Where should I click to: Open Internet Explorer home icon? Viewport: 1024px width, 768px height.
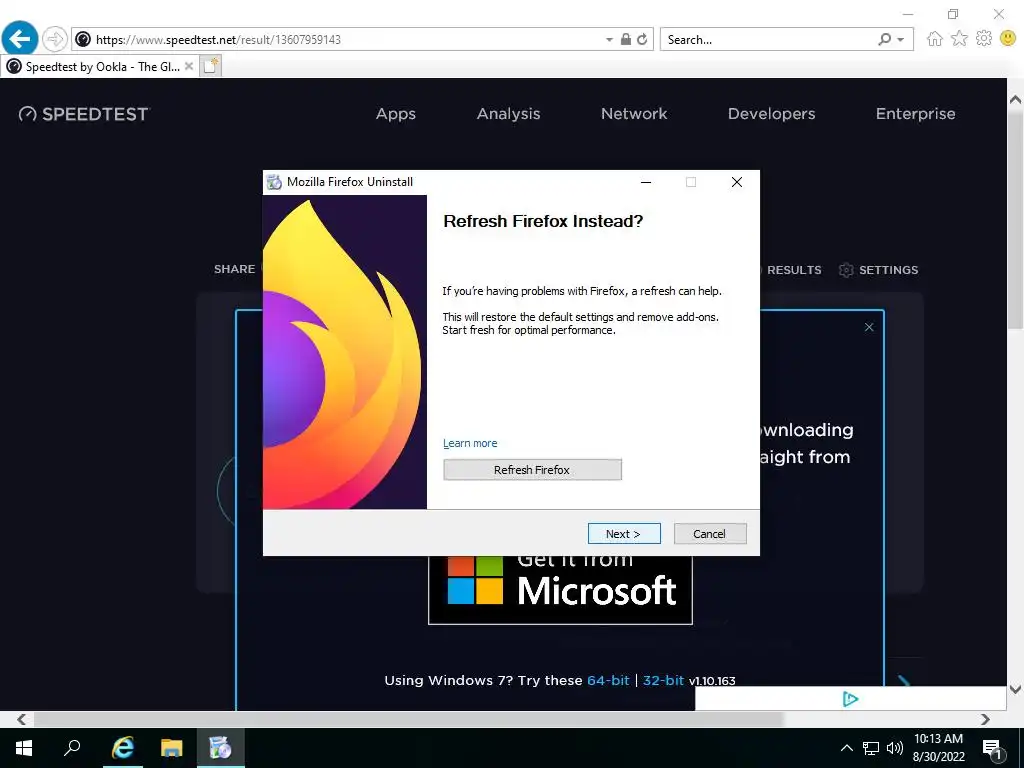click(x=935, y=39)
